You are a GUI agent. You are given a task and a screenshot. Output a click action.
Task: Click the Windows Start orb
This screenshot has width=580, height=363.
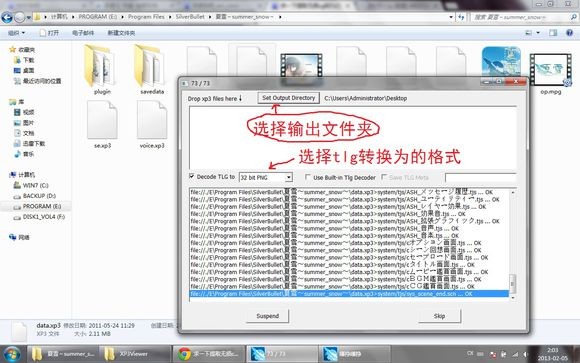tap(13, 354)
